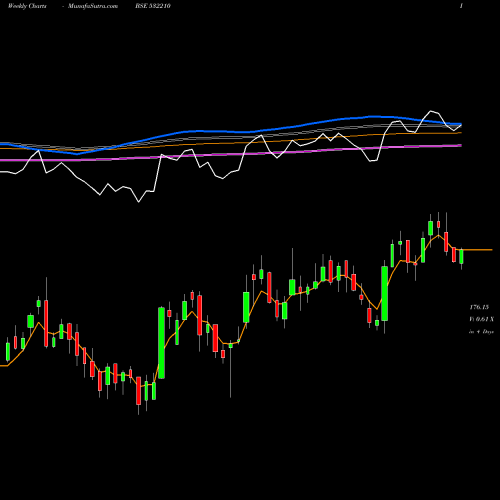Click the "BSE 532210" ticker text
Screen dimensions: 500x500
click(x=153, y=6)
